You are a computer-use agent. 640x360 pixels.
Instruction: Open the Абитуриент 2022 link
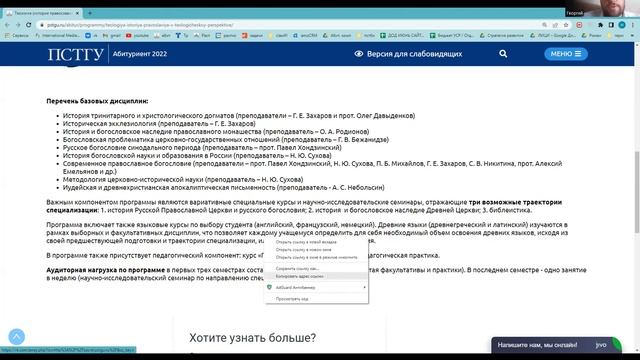coord(140,54)
